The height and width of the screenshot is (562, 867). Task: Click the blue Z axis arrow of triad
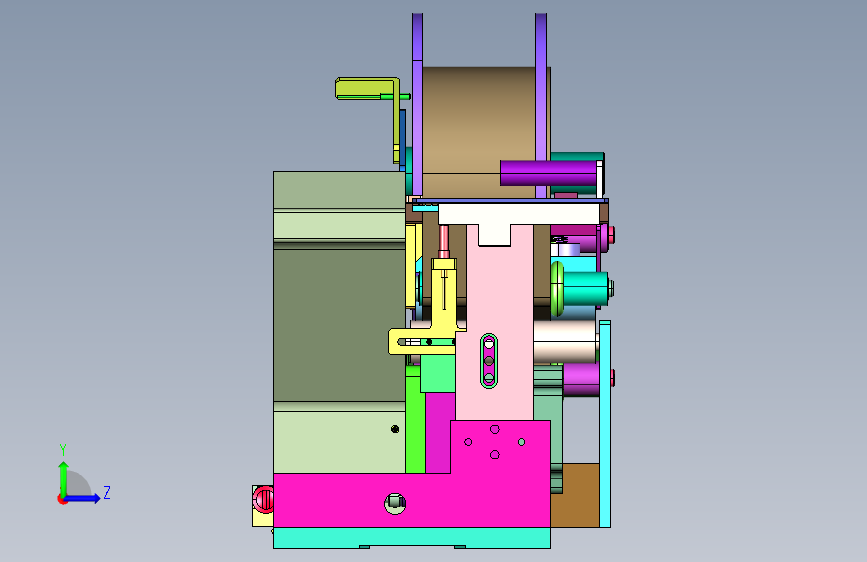click(x=83, y=498)
